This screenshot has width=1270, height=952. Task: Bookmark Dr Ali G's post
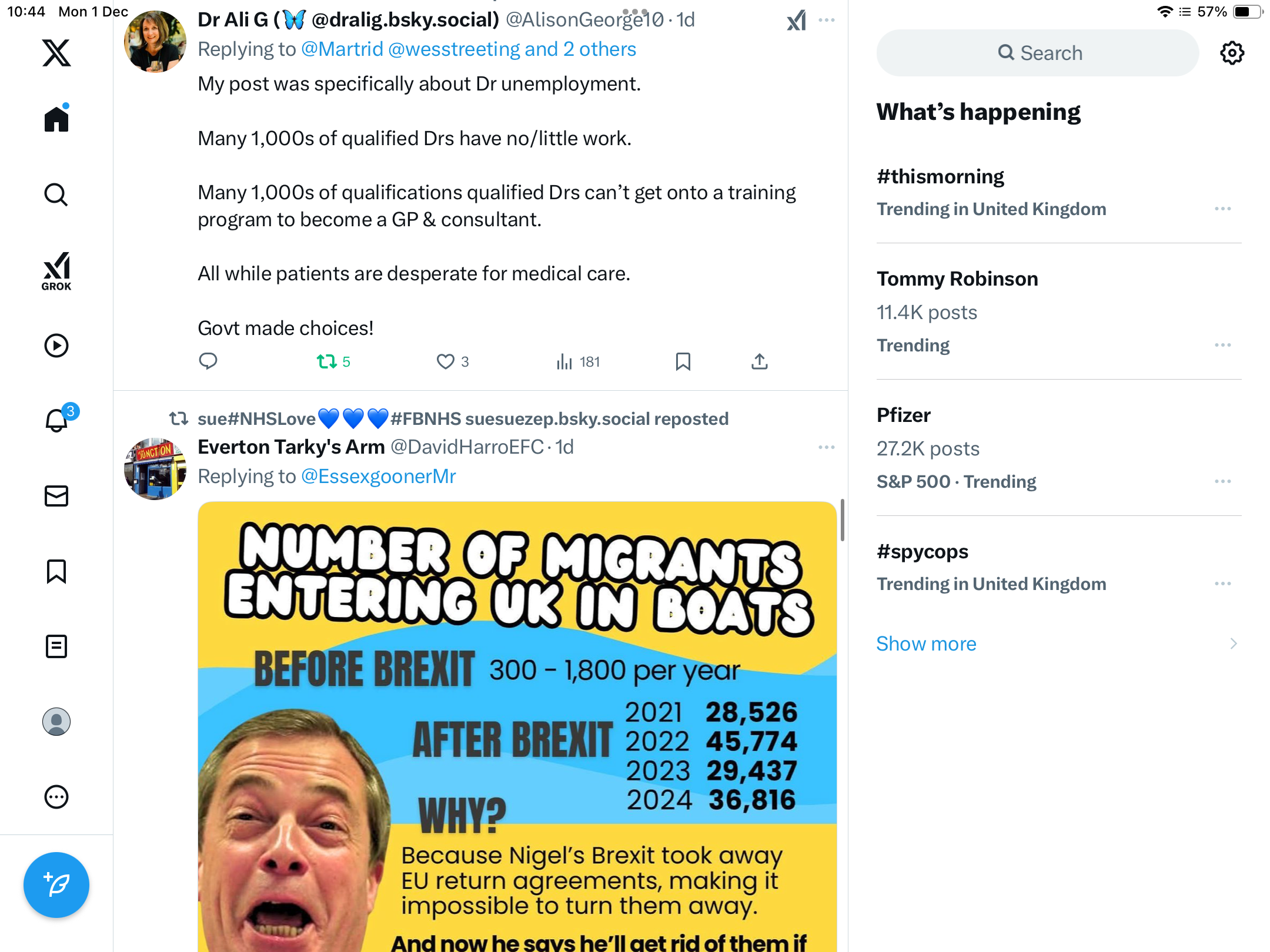point(683,361)
